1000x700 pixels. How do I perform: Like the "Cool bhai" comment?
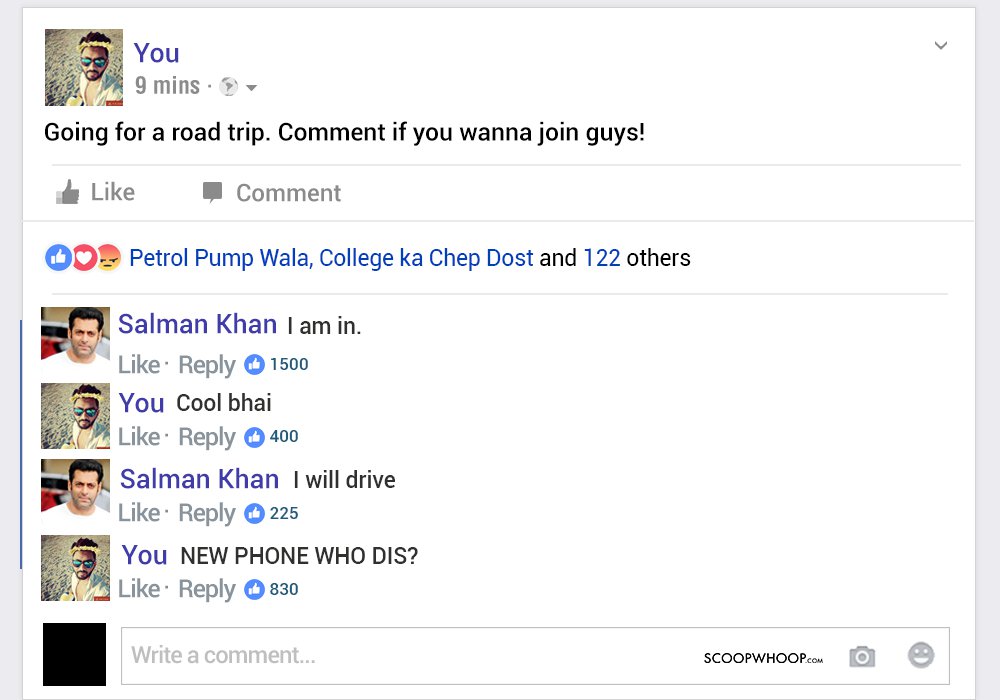139,437
